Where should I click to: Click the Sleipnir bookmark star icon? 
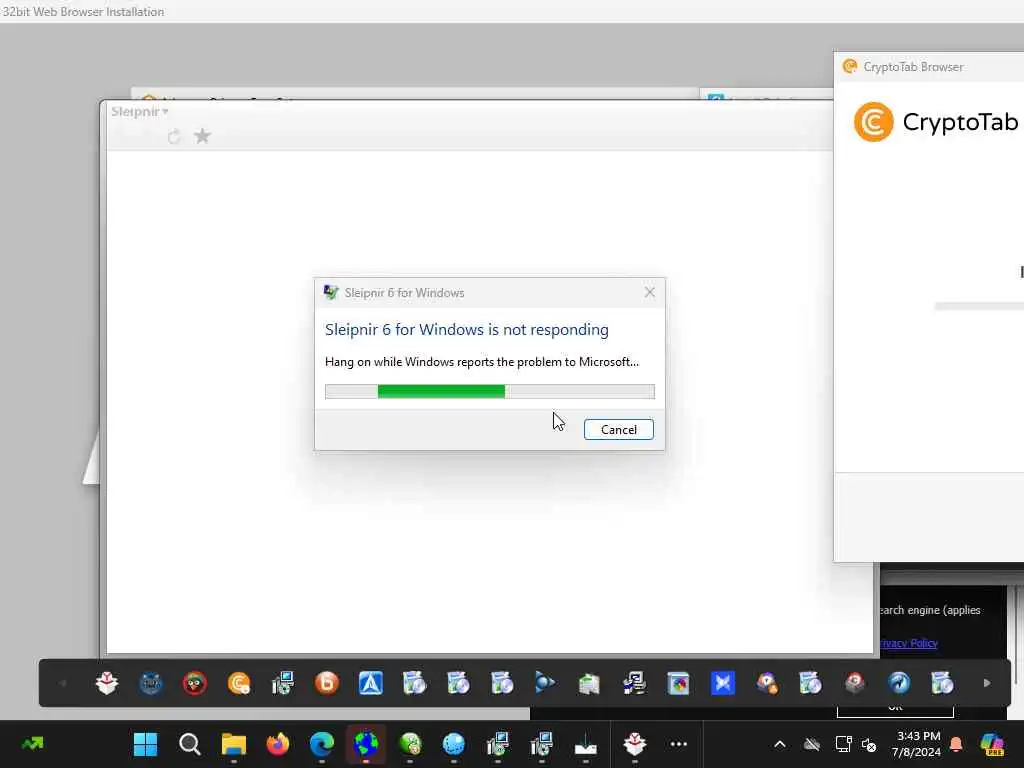pyautogui.click(x=202, y=136)
